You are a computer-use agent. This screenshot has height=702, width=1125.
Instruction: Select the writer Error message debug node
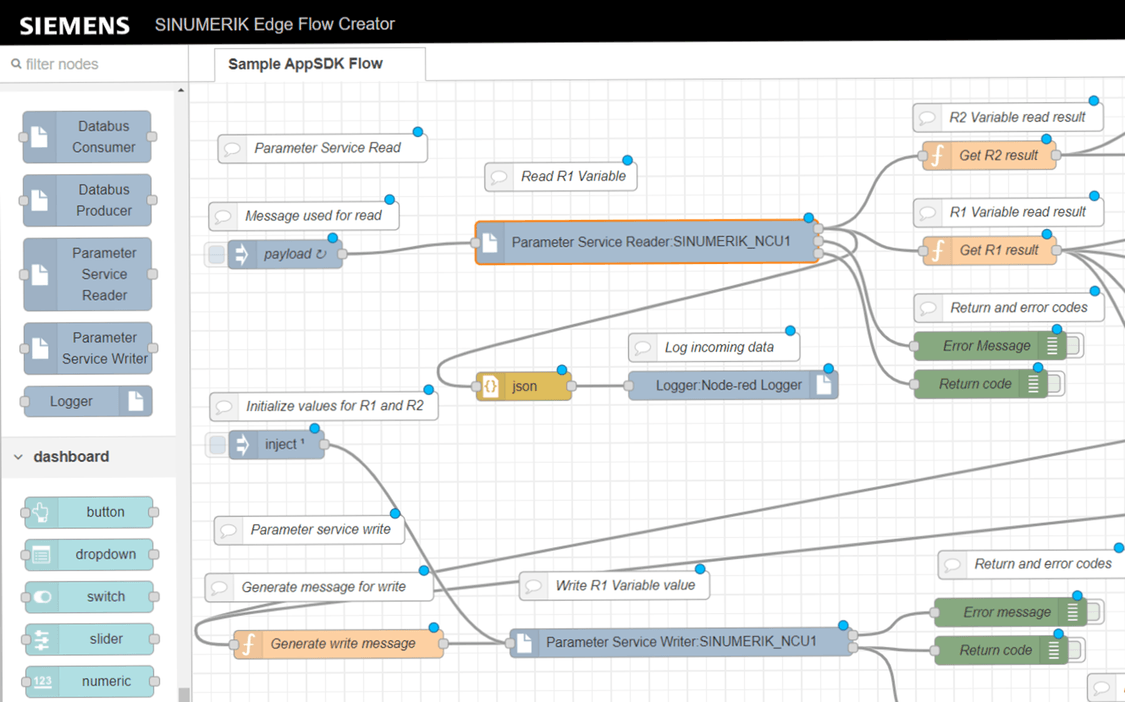1010,612
